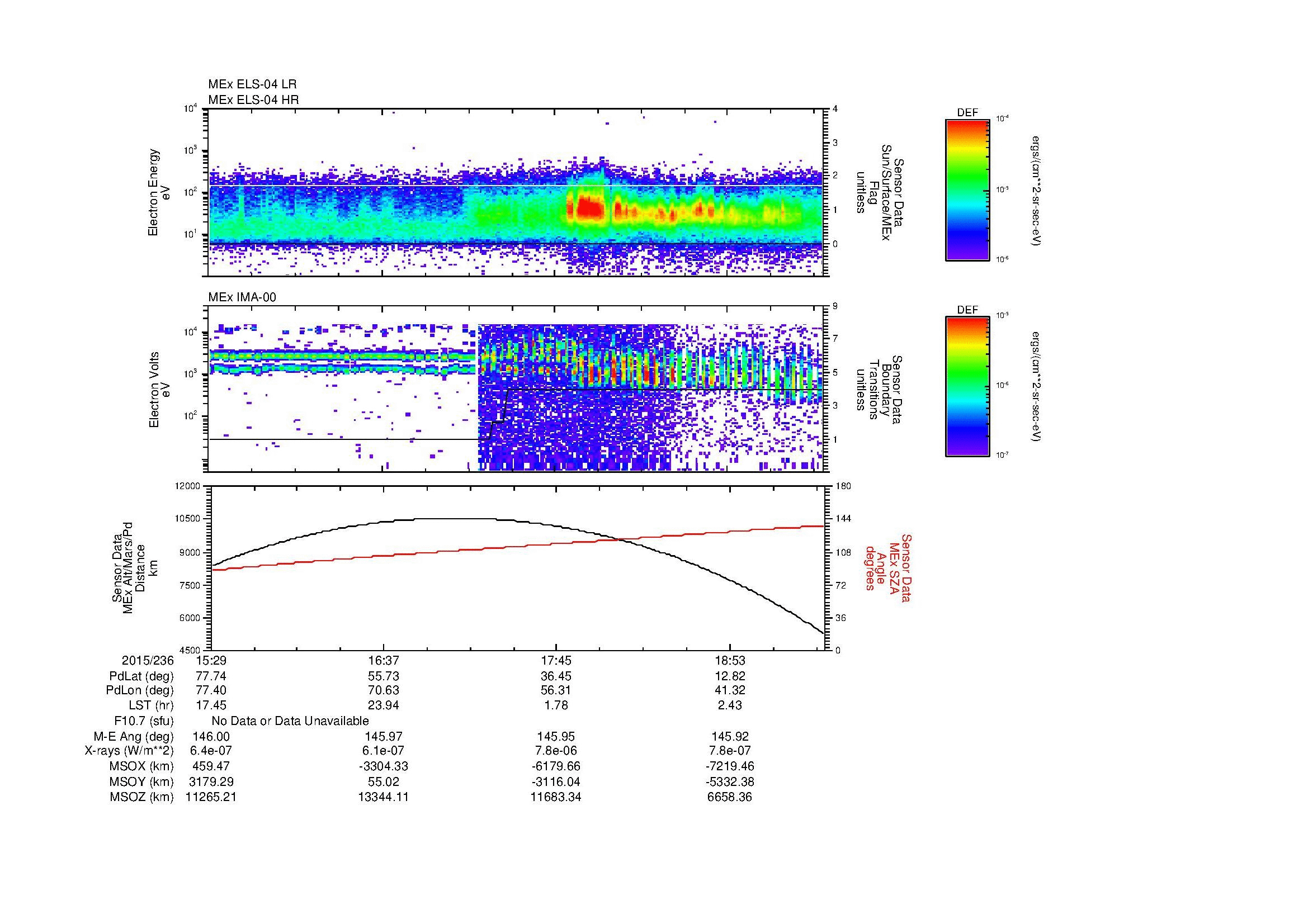1308x924 pixels.
Task: Click MSOZ value 6658.36
Action: pos(730,797)
